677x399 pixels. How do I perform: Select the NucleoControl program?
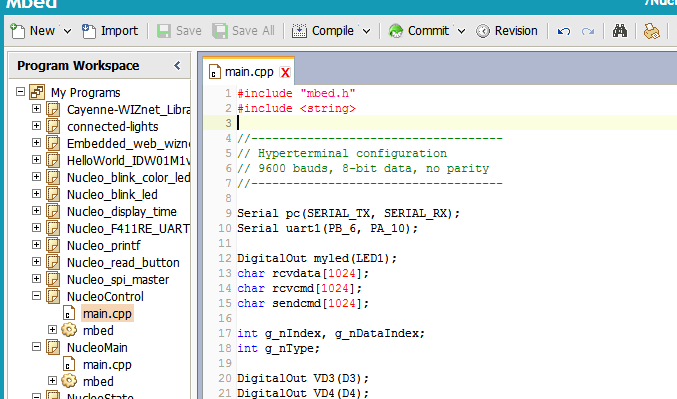(x=105, y=297)
